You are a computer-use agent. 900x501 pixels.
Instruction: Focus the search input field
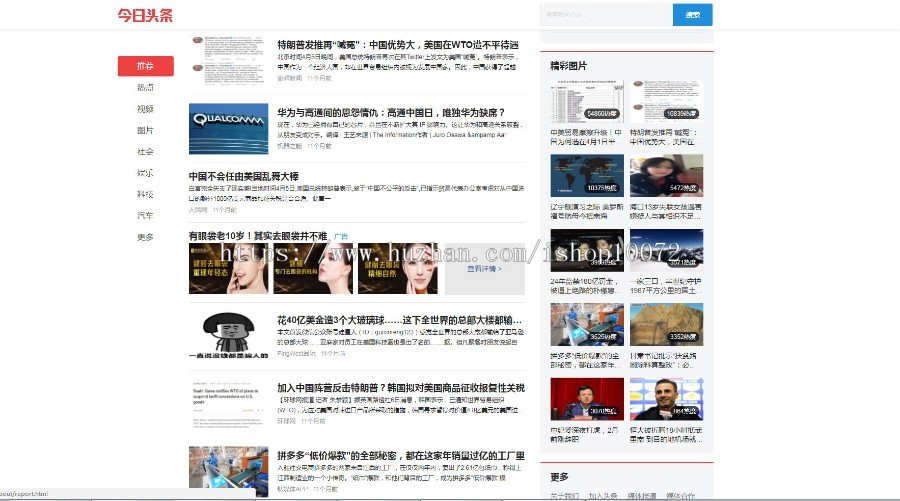pyautogui.click(x=606, y=14)
